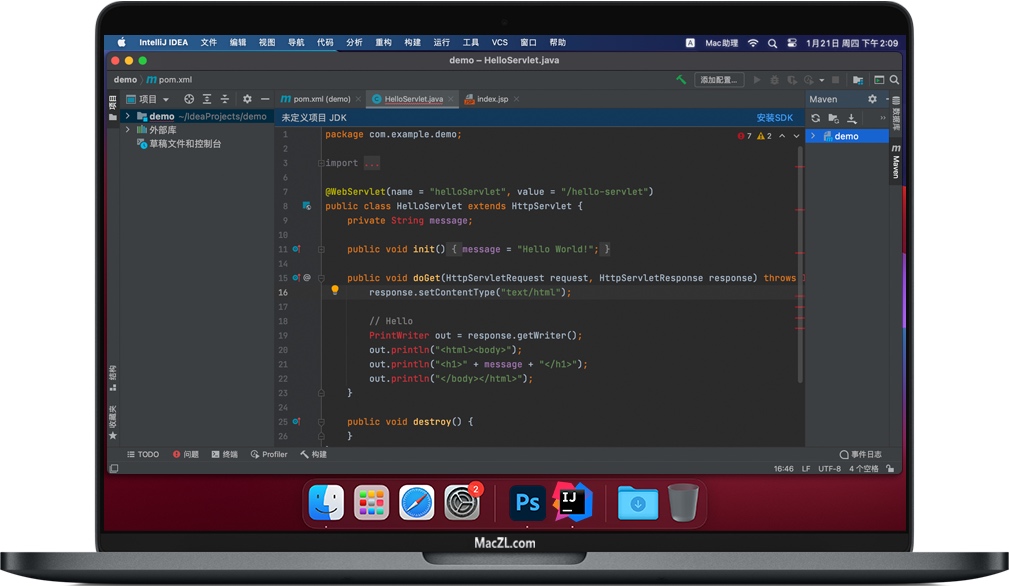Click the 添加配置... run configuration button
Image resolution: width=1009 pixels, height=586 pixels.
(x=718, y=80)
